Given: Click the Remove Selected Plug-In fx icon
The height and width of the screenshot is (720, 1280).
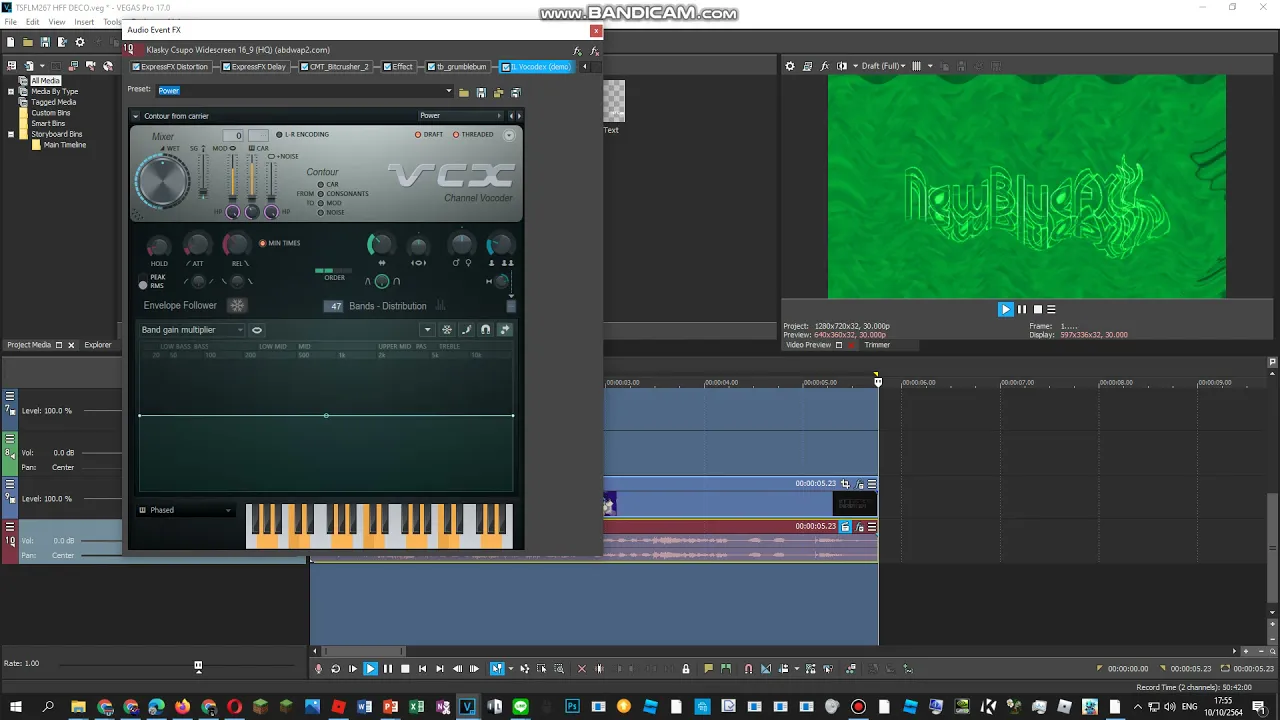Looking at the screenshot, I should tap(594, 50).
